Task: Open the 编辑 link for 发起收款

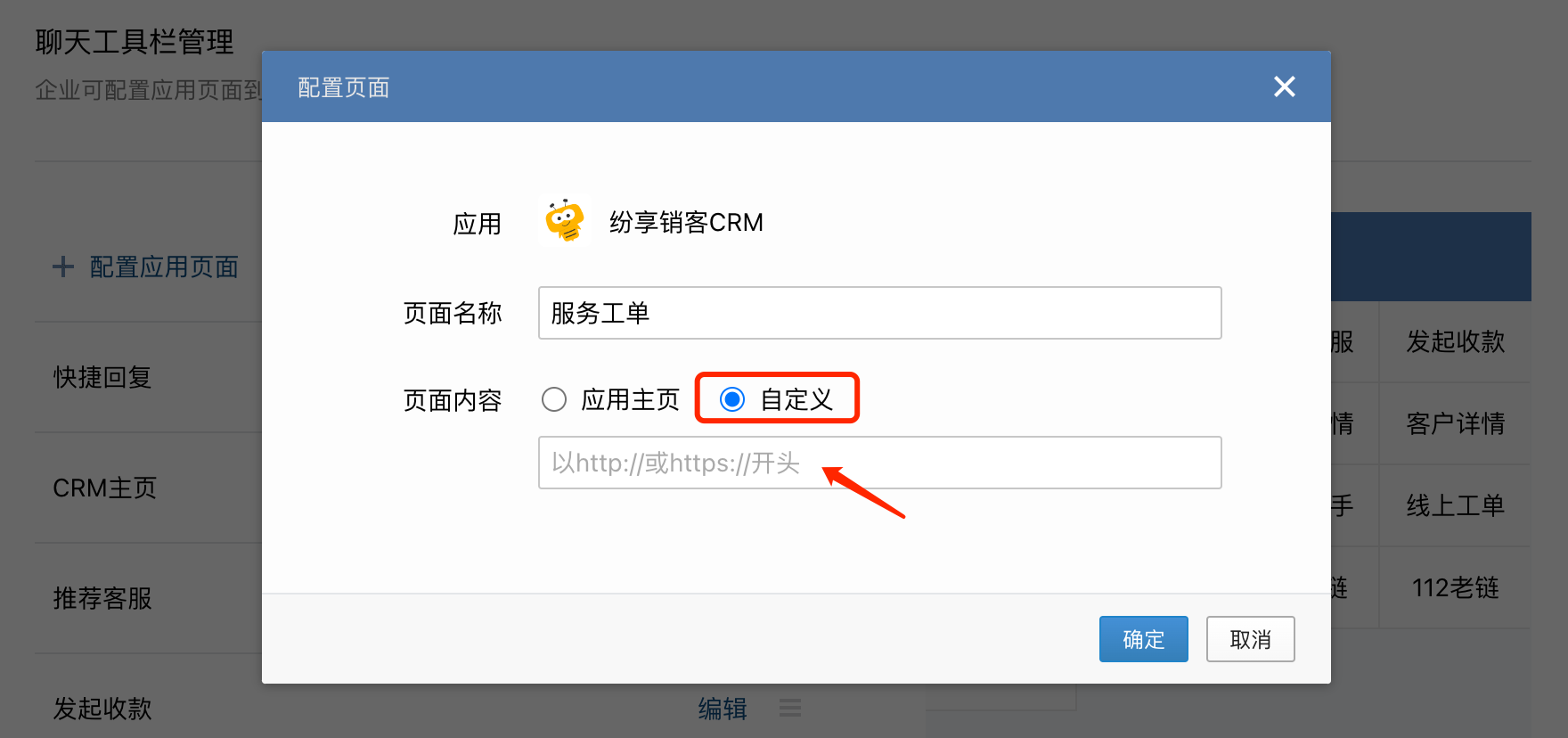Action: pos(723,709)
